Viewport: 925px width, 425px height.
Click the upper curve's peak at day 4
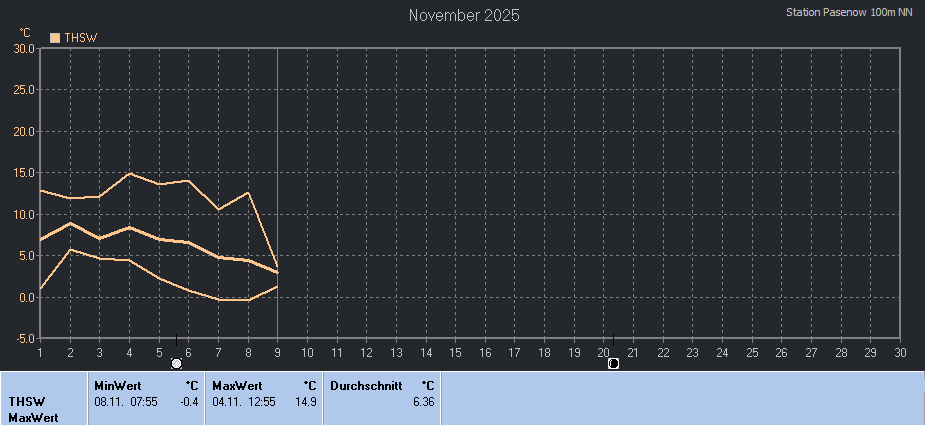click(x=129, y=173)
